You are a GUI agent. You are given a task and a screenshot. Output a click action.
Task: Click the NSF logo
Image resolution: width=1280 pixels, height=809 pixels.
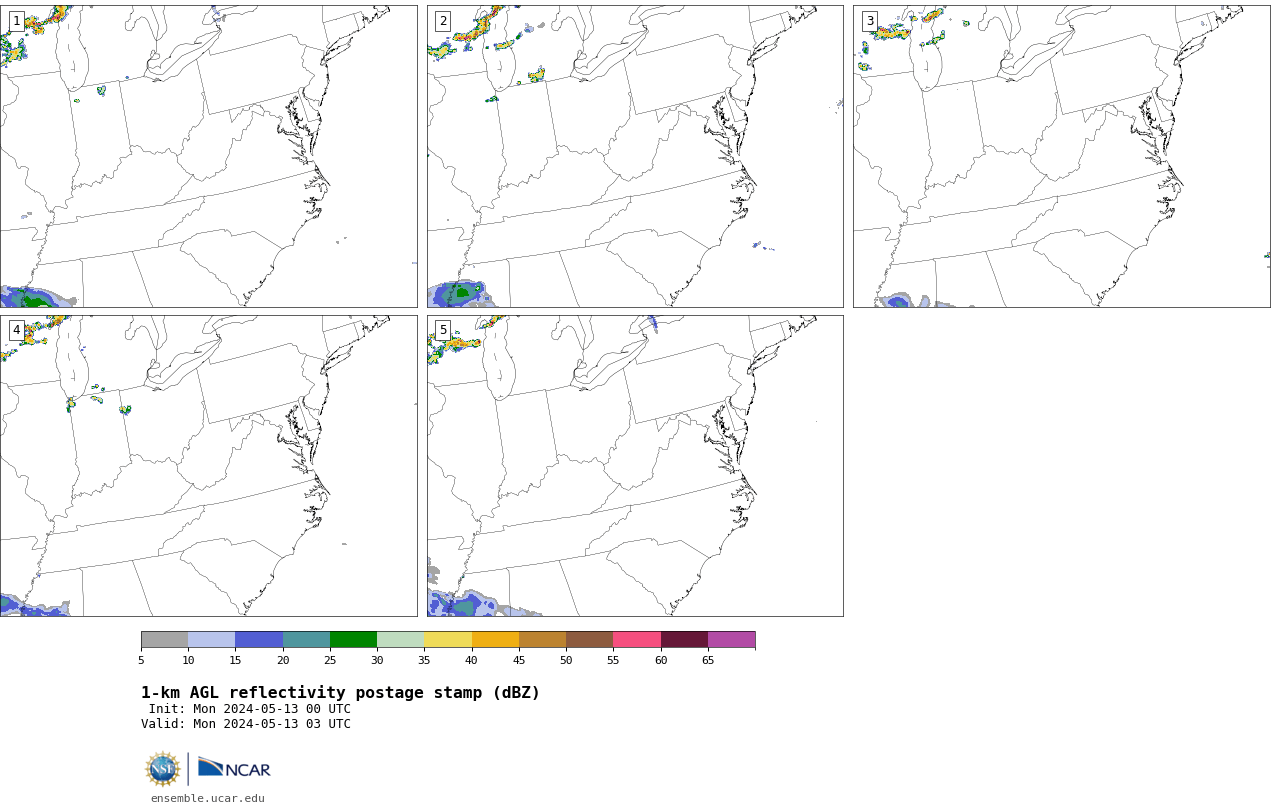click(163, 769)
